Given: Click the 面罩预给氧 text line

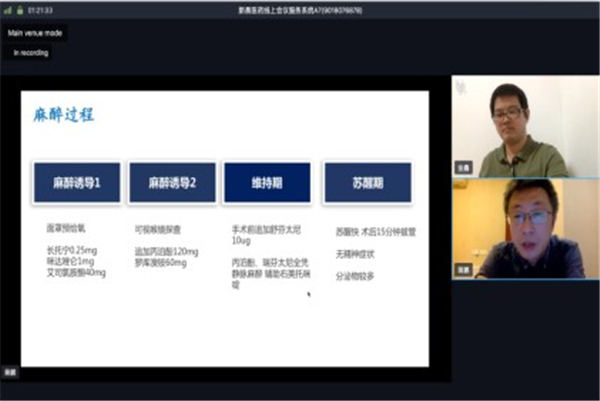Looking at the screenshot, I should [x=66, y=229].
